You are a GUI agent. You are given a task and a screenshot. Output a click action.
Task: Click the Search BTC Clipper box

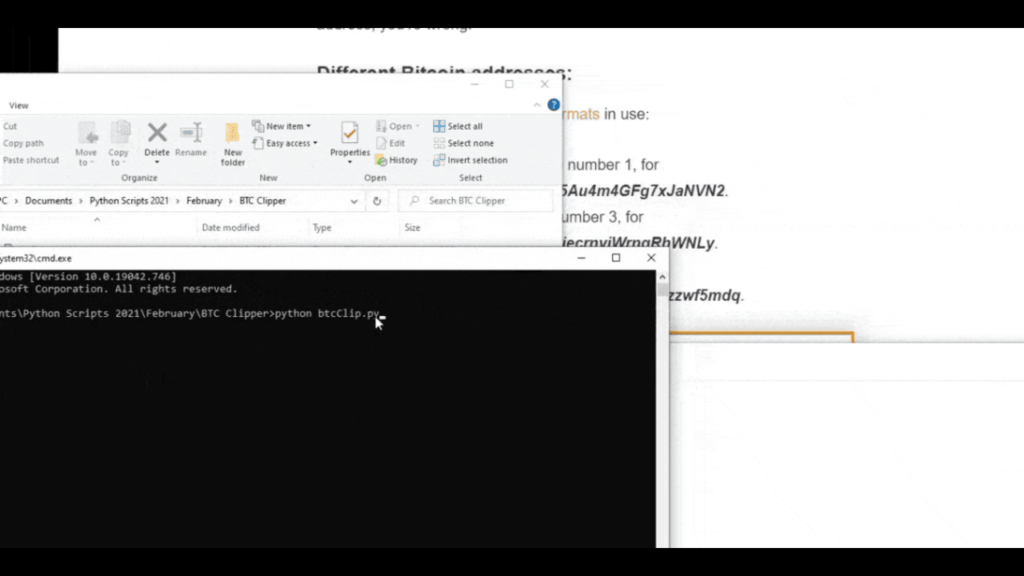tap(475, 200)
